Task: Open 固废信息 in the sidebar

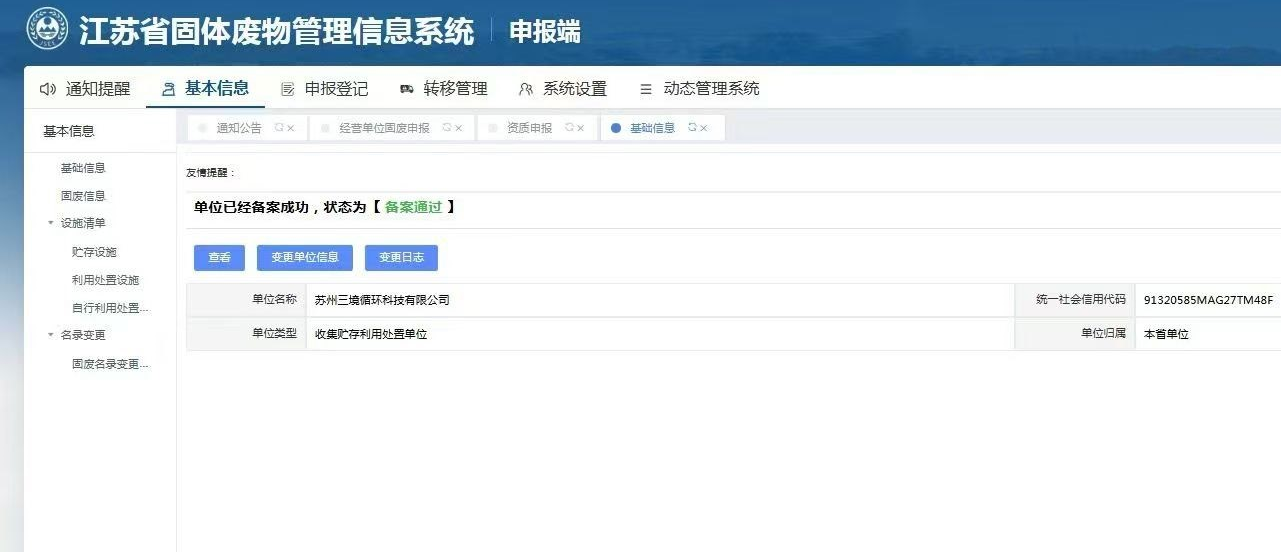Action: pyautogui.click(x=83, y=196)
